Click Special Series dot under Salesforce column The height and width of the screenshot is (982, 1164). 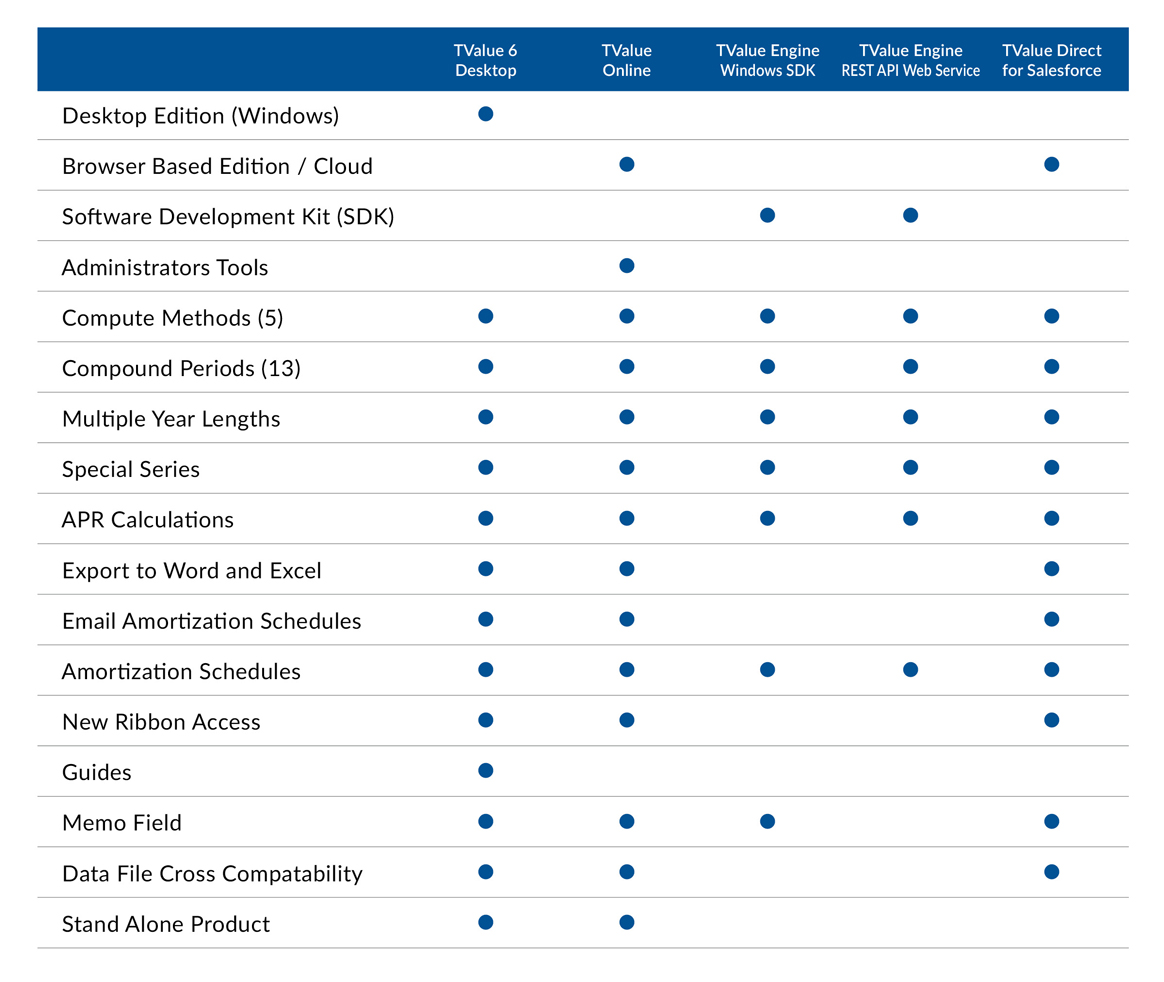tap(1051, 468)
